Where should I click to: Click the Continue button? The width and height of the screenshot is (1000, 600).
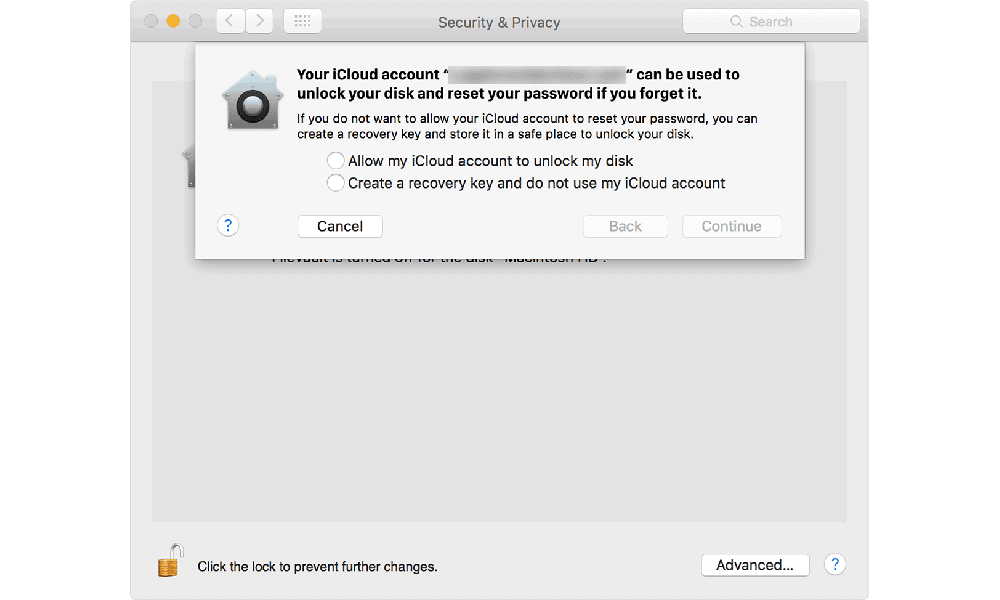coord(732,226)
